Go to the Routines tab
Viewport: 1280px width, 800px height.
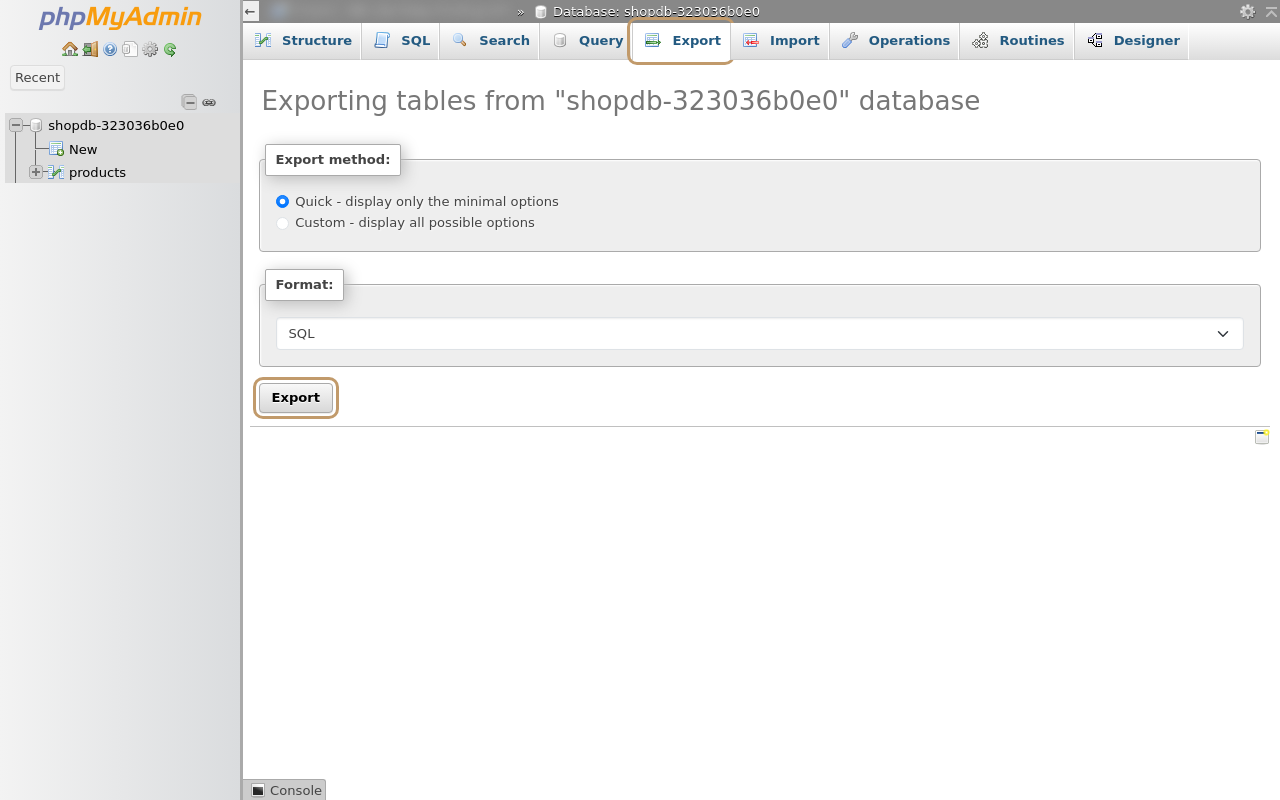point(1018,41)
